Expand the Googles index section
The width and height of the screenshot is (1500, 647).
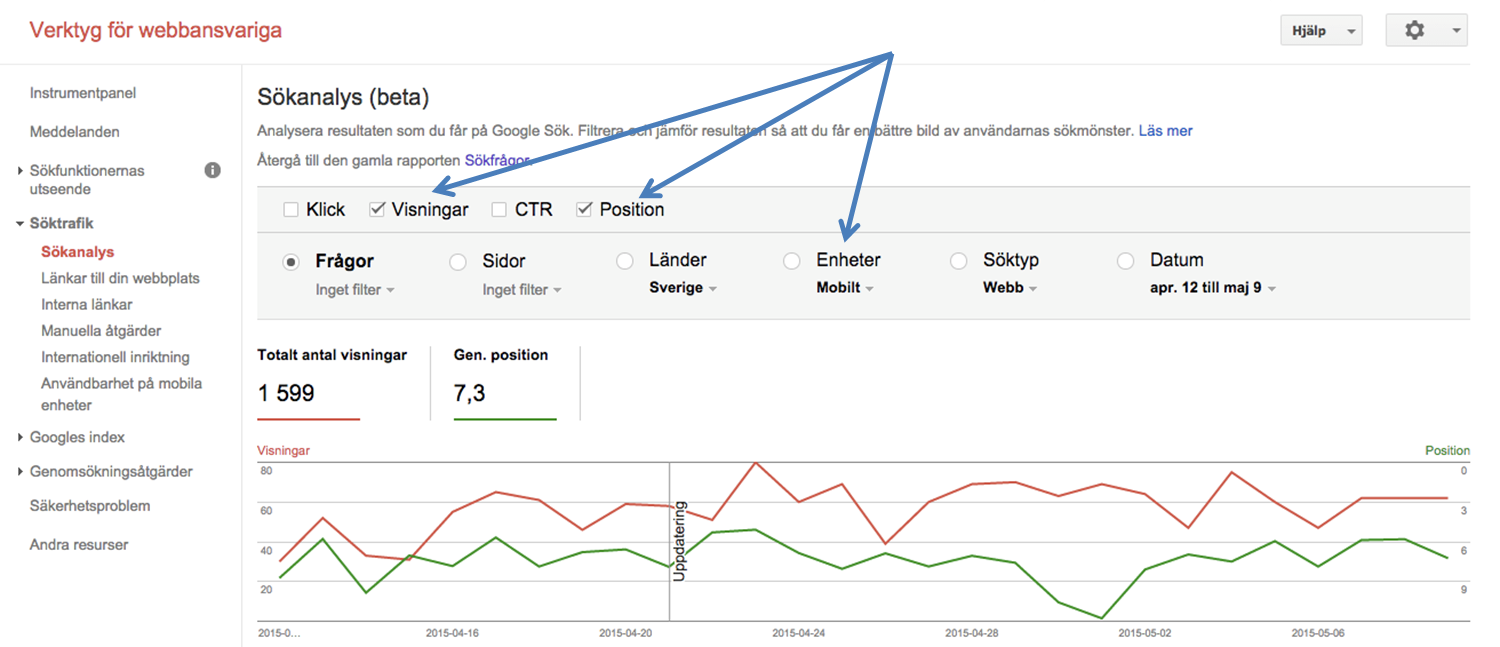[21, 438]
